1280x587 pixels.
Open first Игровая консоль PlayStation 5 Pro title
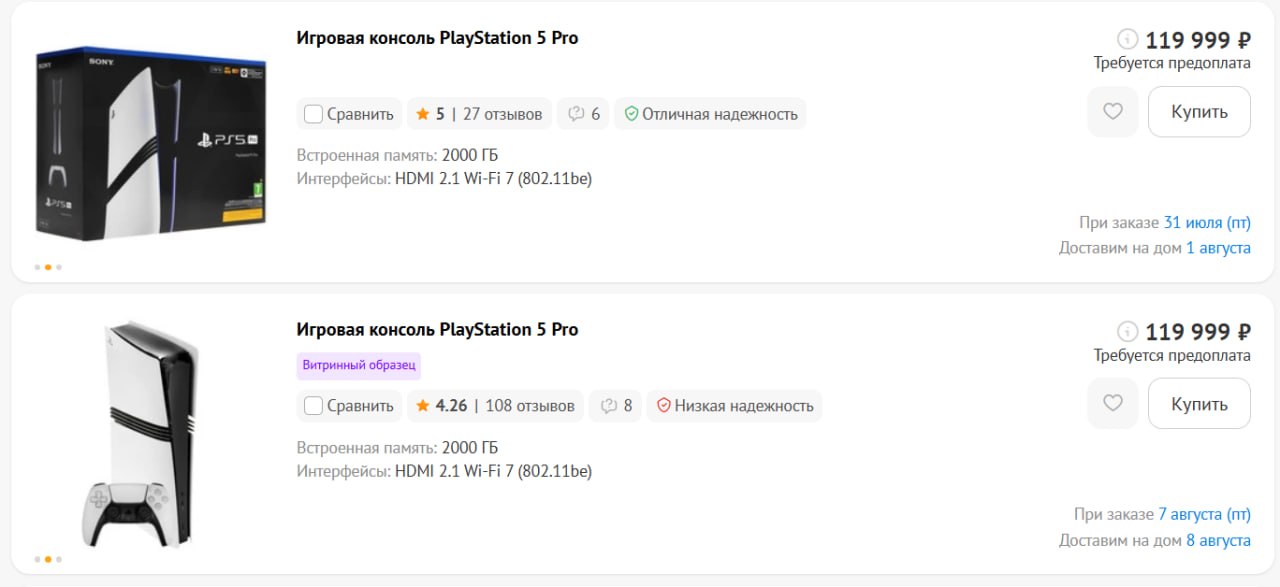coord(437,38)
